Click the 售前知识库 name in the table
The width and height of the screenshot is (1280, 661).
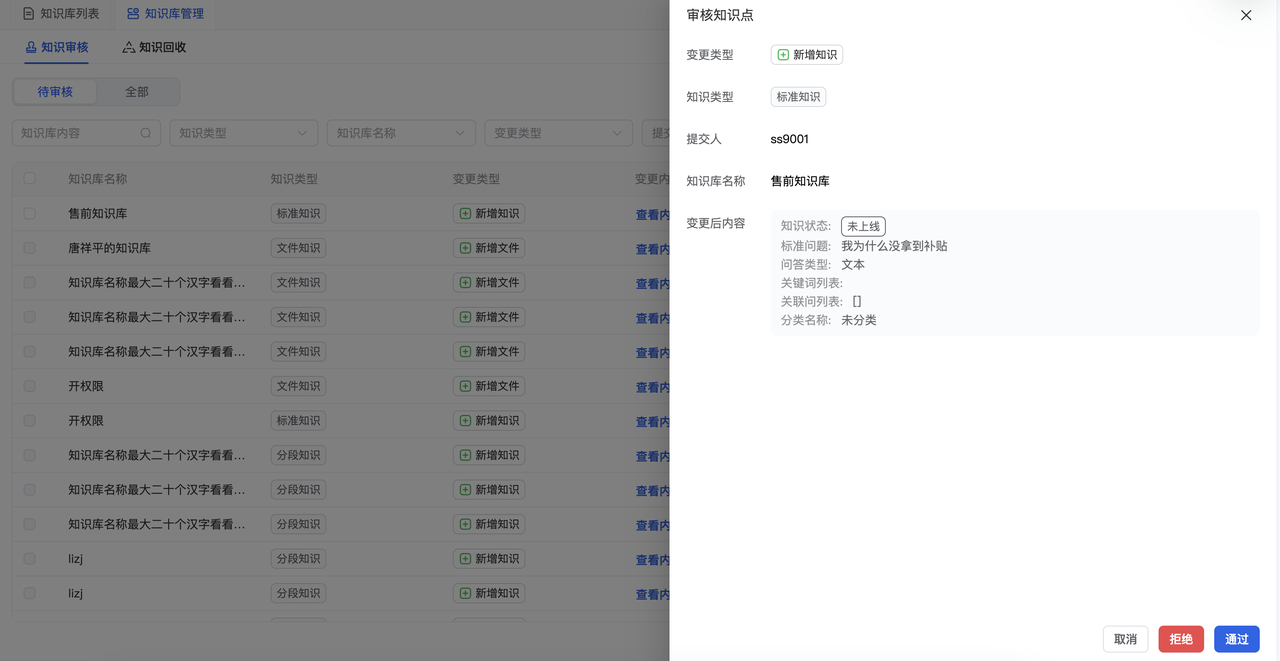click(x=97, y=214)
